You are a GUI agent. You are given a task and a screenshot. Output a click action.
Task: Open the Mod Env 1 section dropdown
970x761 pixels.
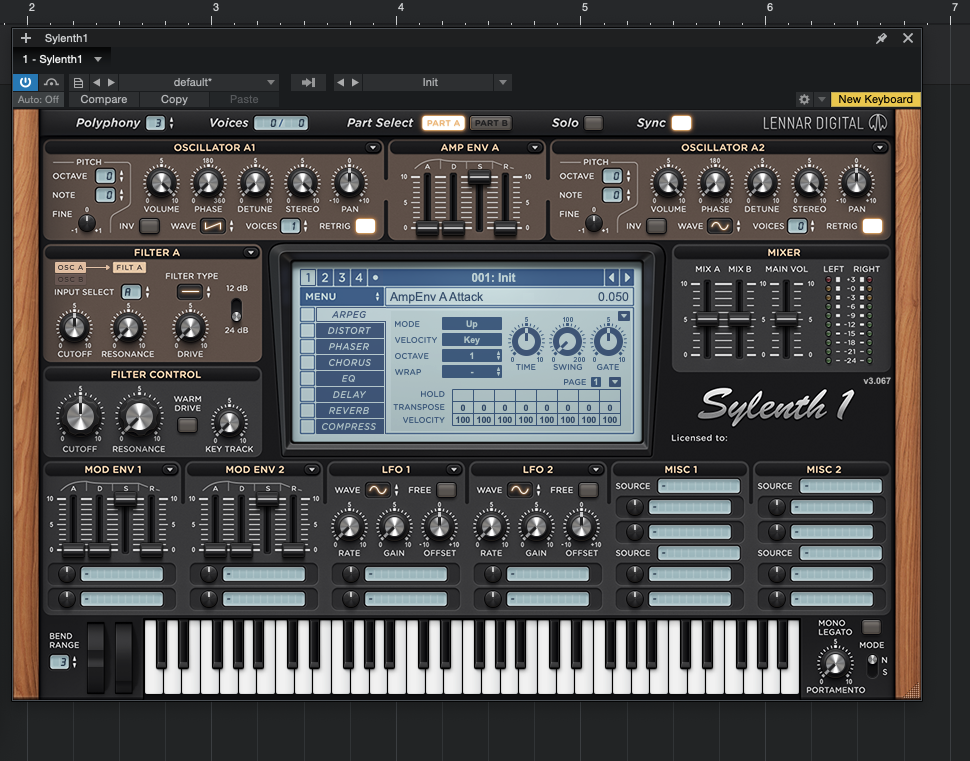pos(169,470)
